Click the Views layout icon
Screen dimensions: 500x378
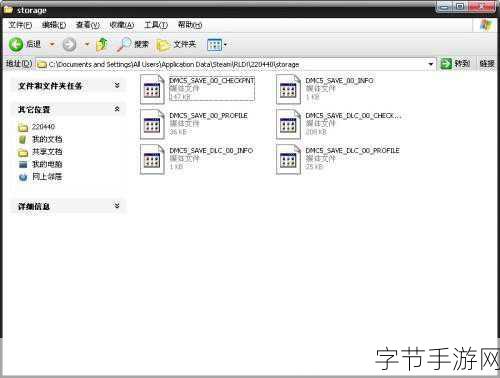214,45
